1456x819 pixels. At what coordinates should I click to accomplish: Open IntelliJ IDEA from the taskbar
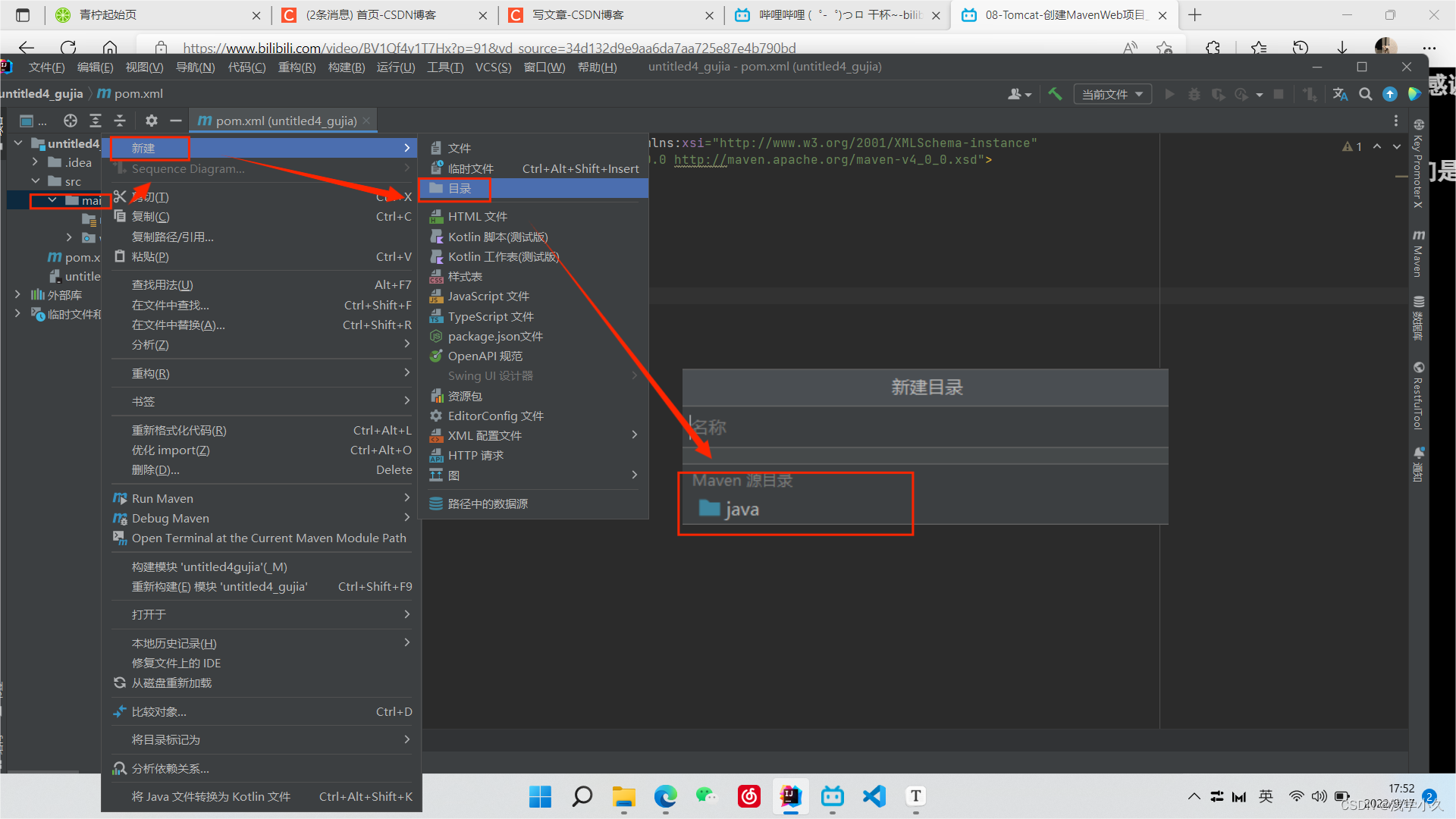(x=790, y=796)
